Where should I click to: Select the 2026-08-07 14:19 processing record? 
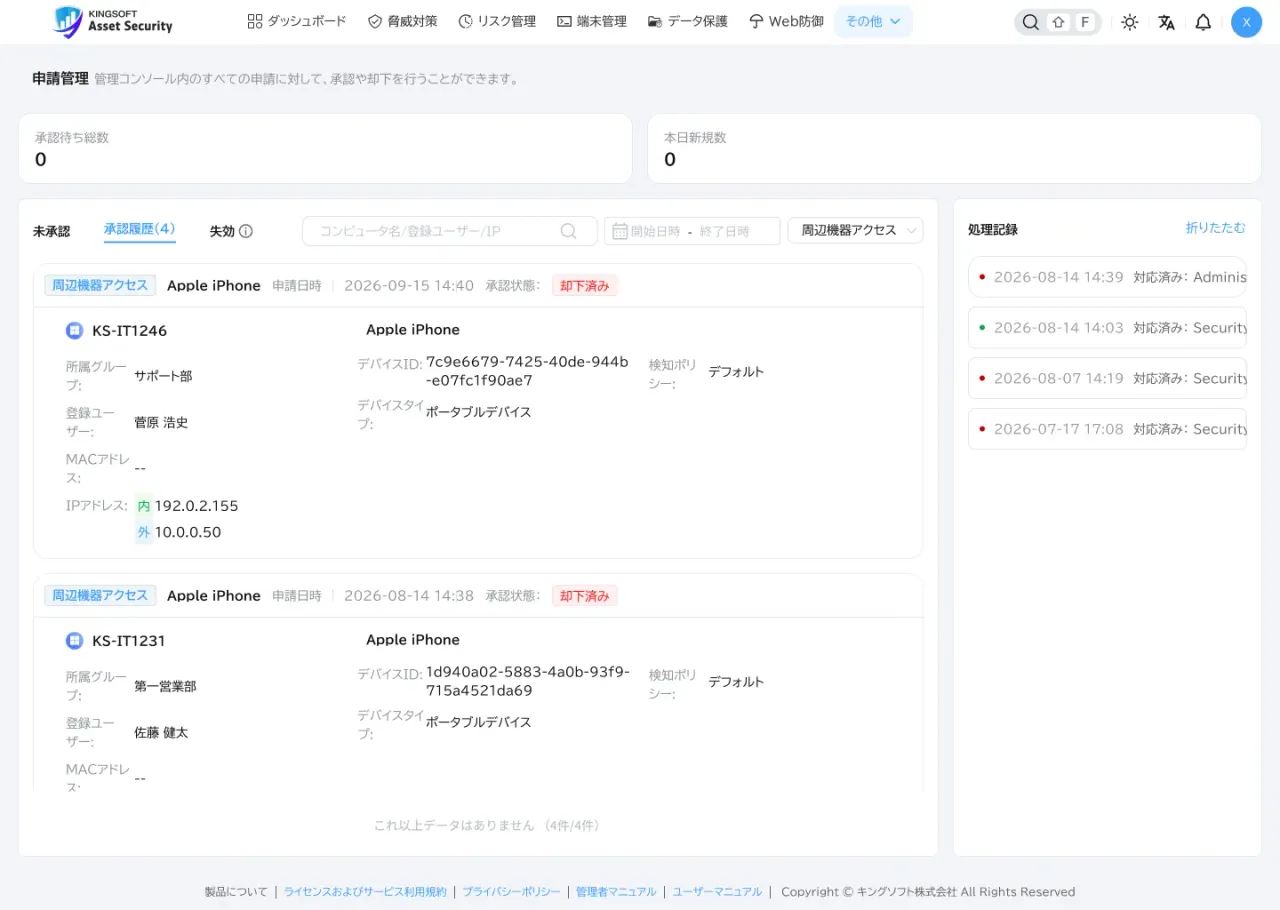tap(1108, 378)
